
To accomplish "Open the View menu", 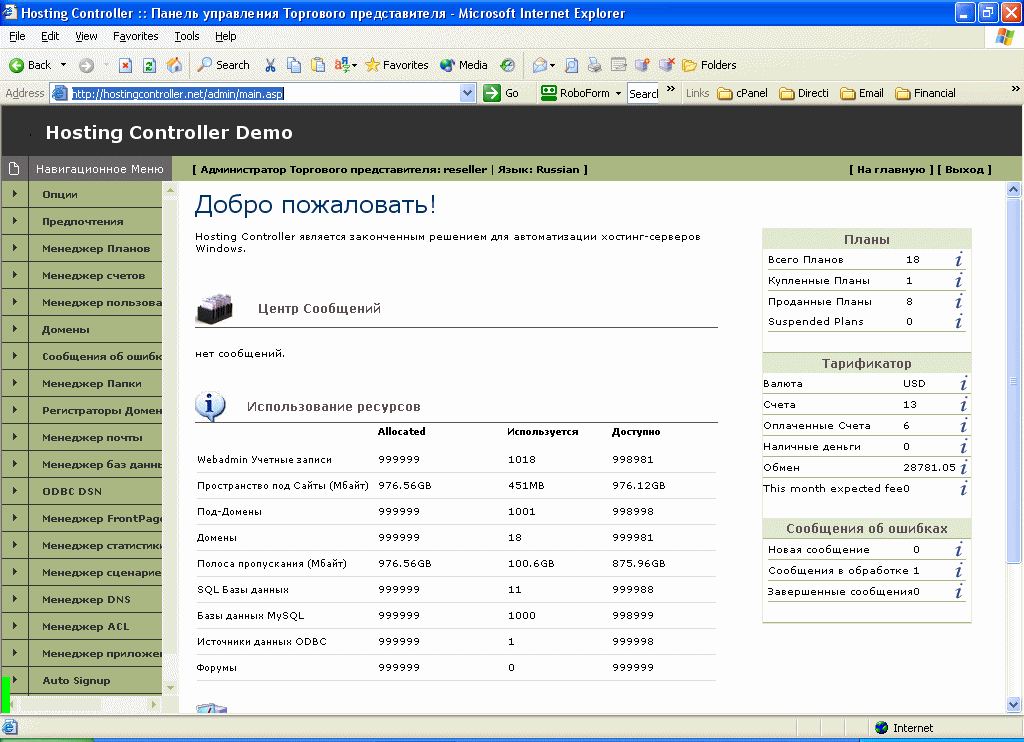I will 86,36.
